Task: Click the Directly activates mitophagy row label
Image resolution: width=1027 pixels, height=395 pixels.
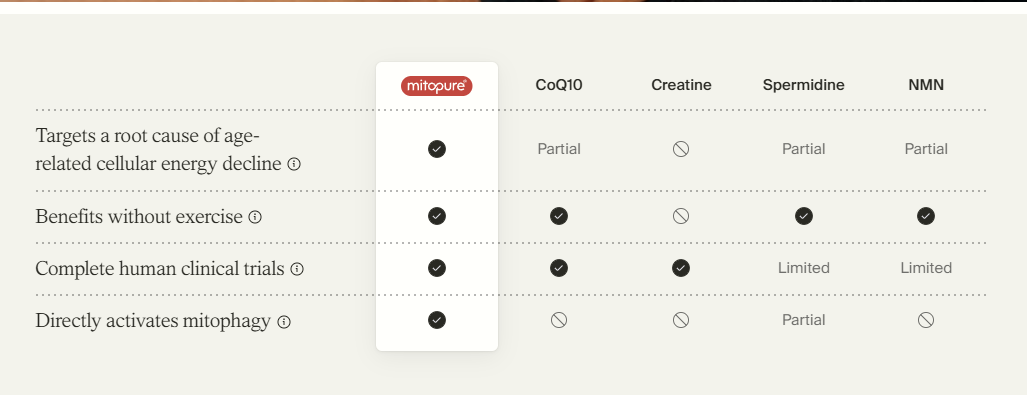Action: [x=153, y=321]
